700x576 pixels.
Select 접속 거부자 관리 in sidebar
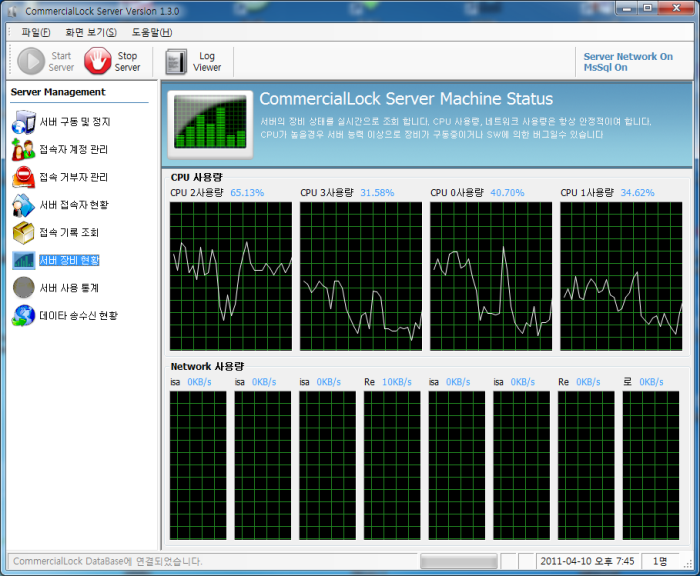point(74,177)
